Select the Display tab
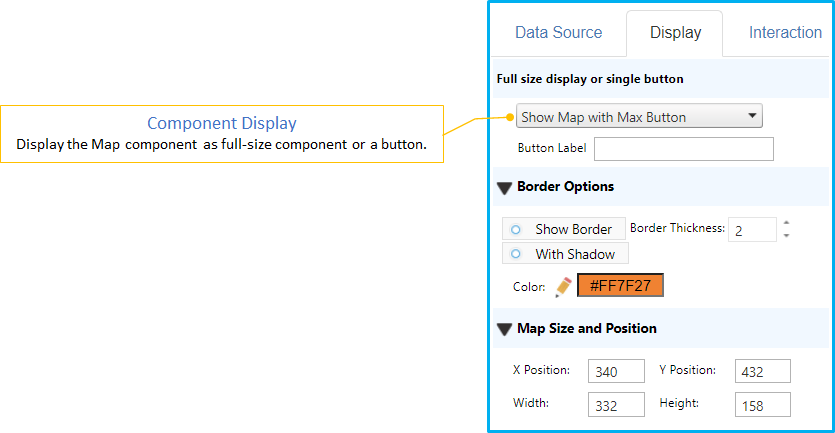This screenshot has height=433, width=835. [675, 32]
